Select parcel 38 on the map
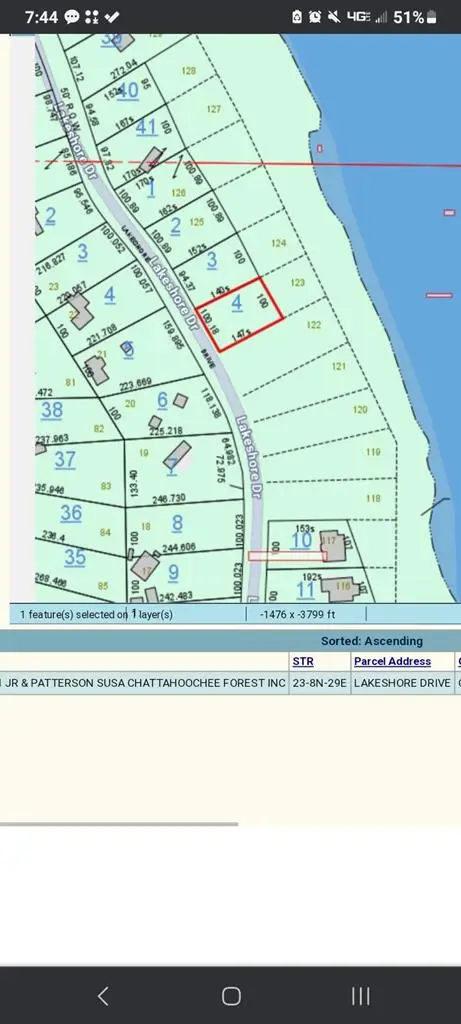This screenshot has width=461, height=1024. (x=52, y=410)
